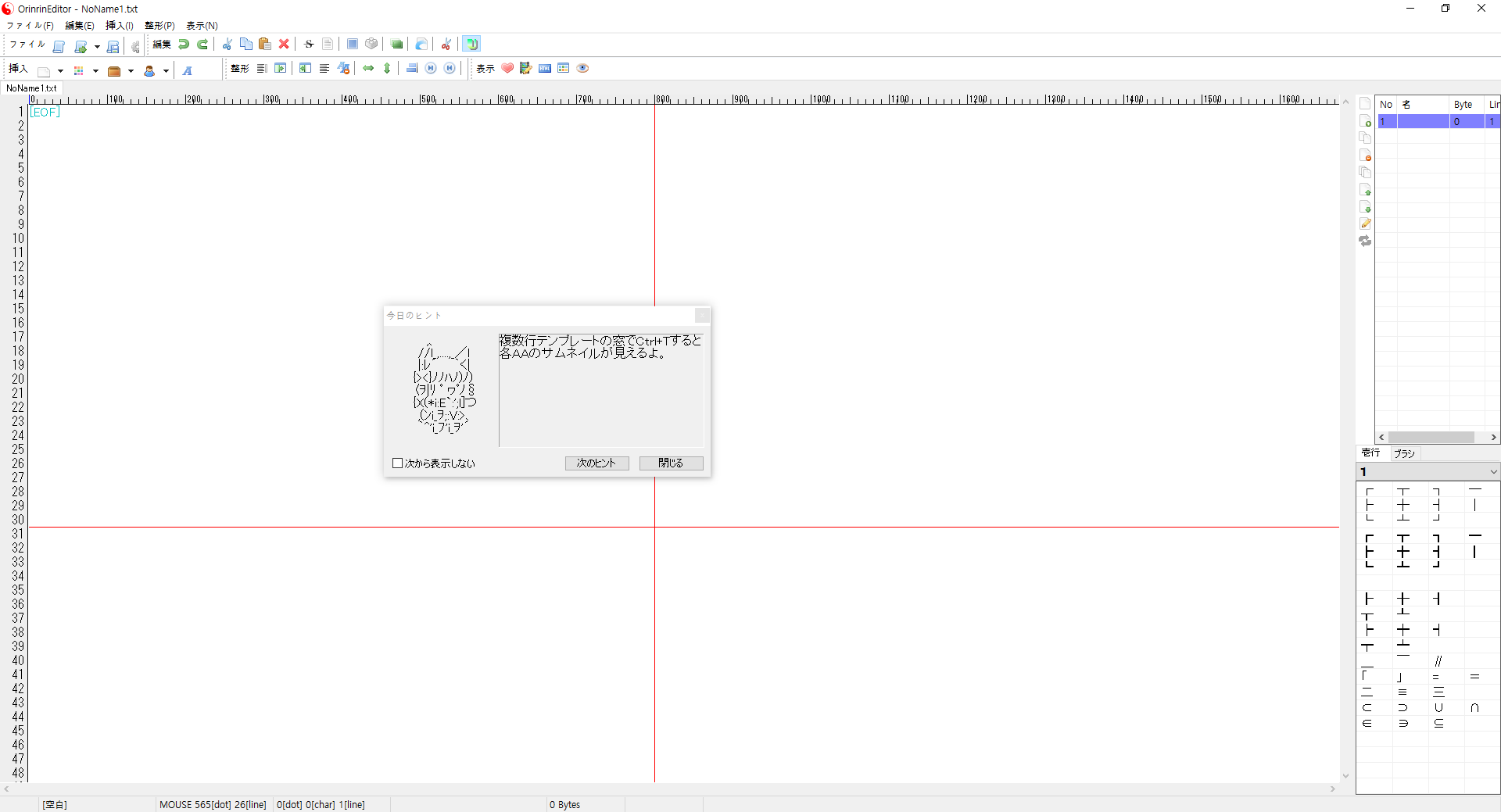Viewport: 1501px width, 812px height.
Task: Click the horizontal green double arrow icon
Action: pos(368,69)
